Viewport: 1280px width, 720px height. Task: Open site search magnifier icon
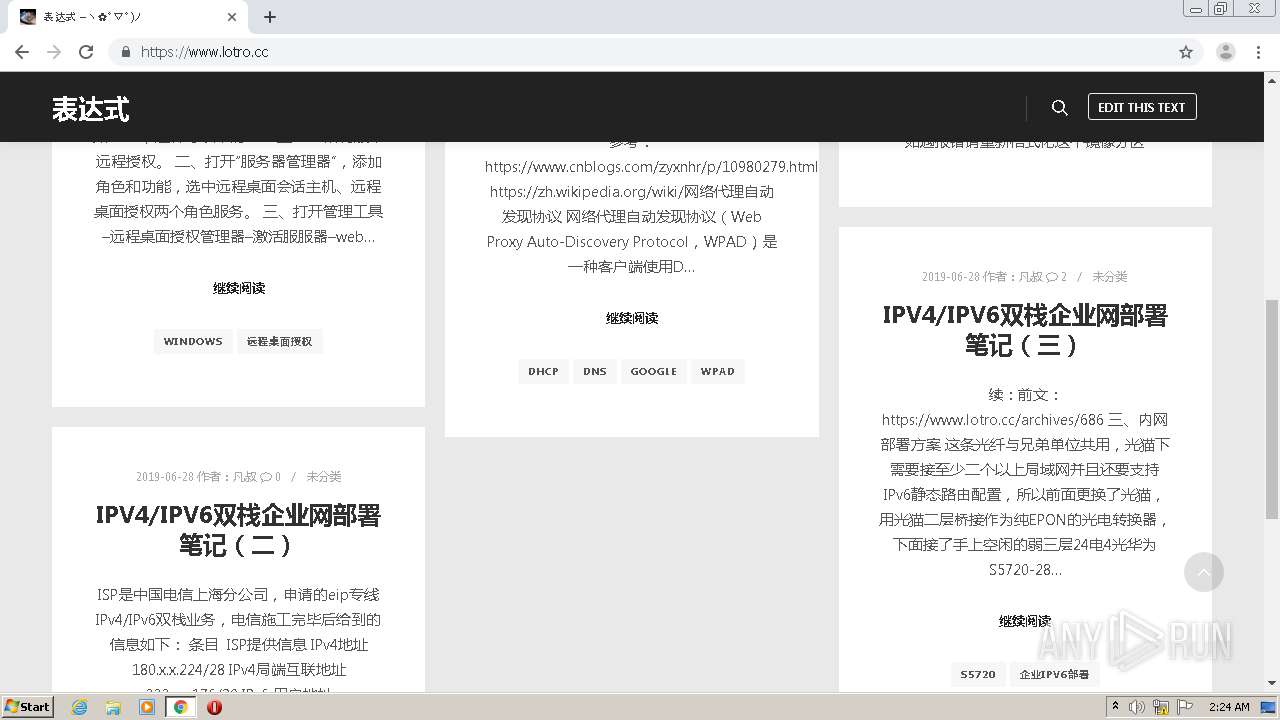[x=1060, y=107]
